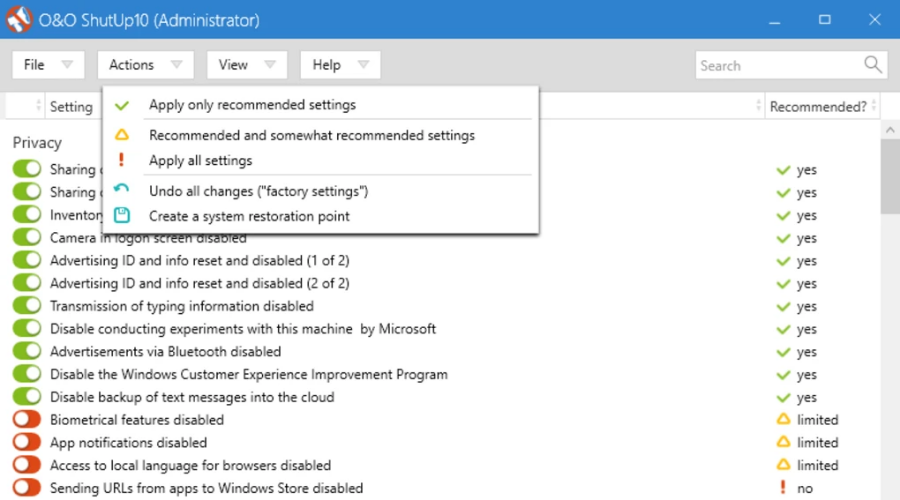Enable Sending URLs to Windows Store disabled
The image size is (900, 500).
[27, 487]
